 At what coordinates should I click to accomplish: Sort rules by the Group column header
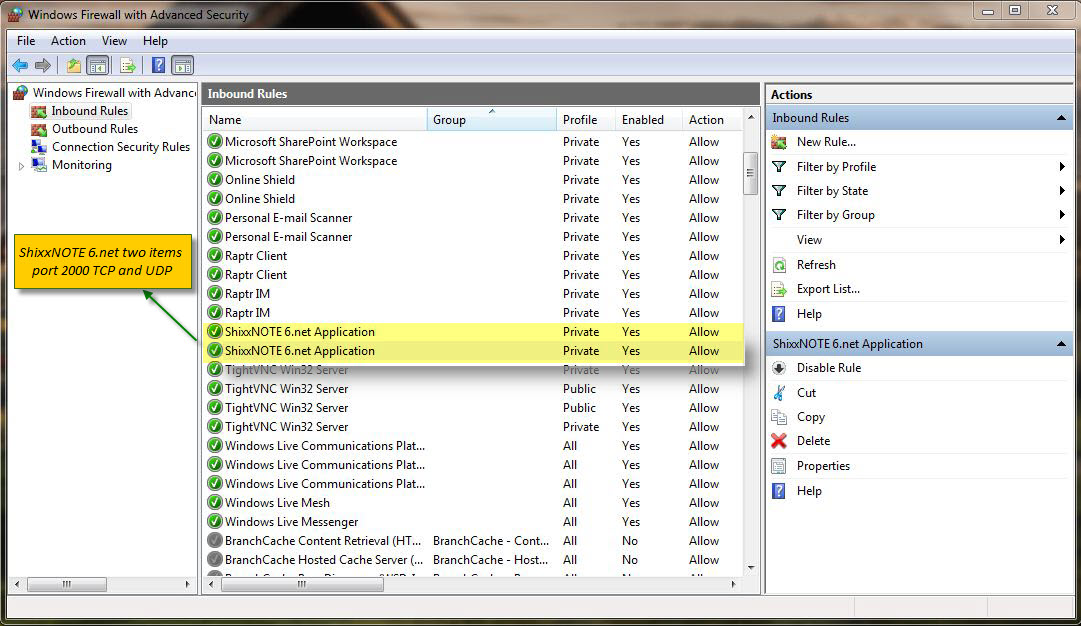pyautogui.click(x=492, y=119)
